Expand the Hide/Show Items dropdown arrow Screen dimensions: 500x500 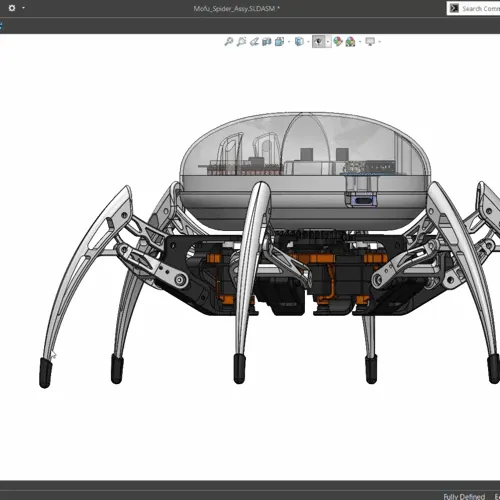[328, 42]
